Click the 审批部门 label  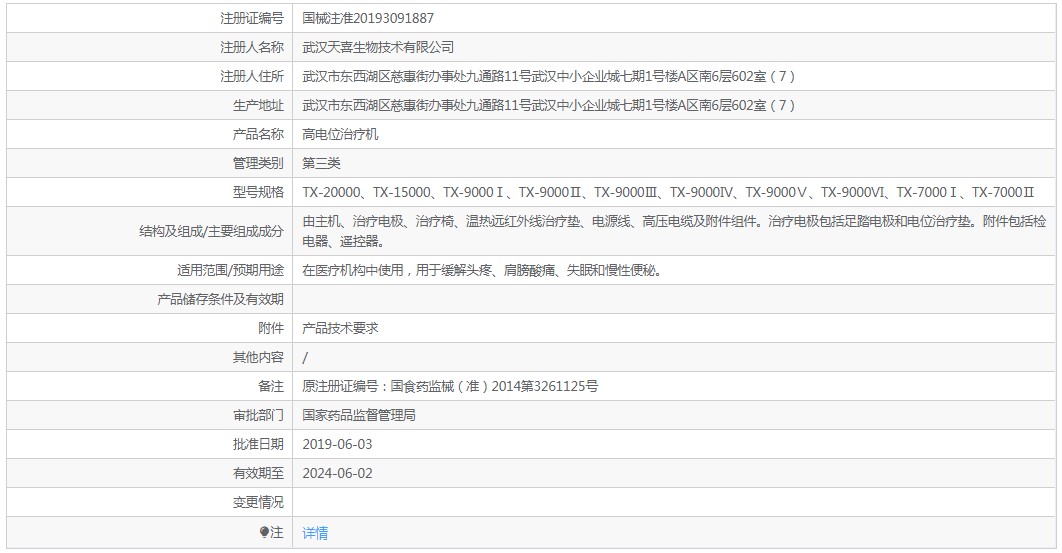pyautogui.click(x=258, y=415)
